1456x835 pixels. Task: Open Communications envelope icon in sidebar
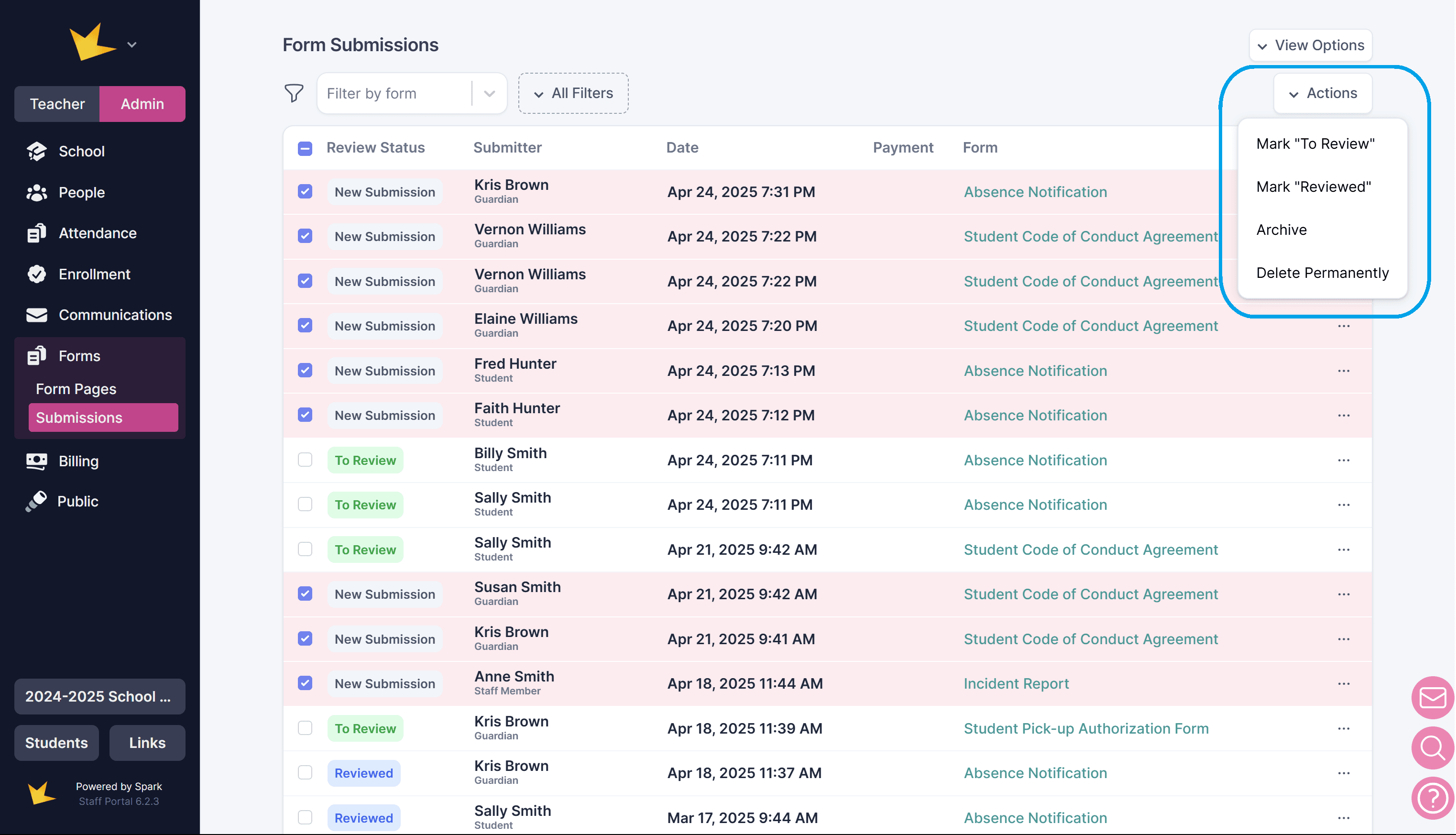pos(37,315)
